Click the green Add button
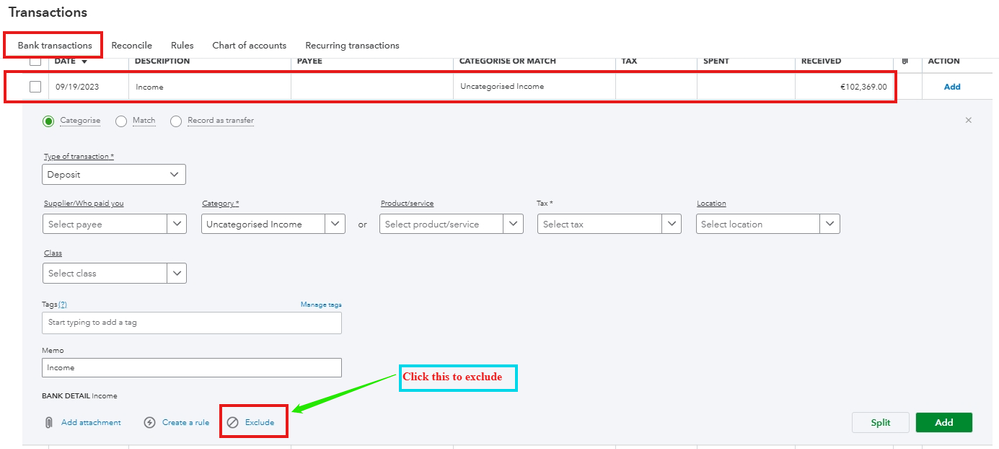This screenshot has height=449, width=999. pyautogui.click(x=944, y=423)
